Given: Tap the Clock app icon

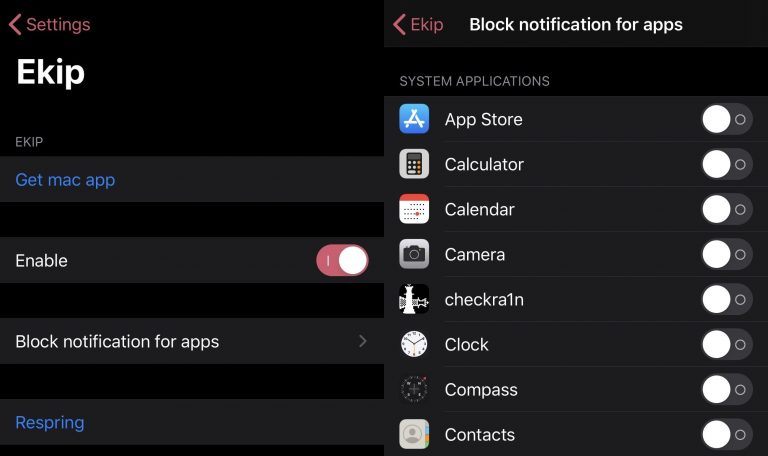Looking at the screenshot, I should [414, 344].
